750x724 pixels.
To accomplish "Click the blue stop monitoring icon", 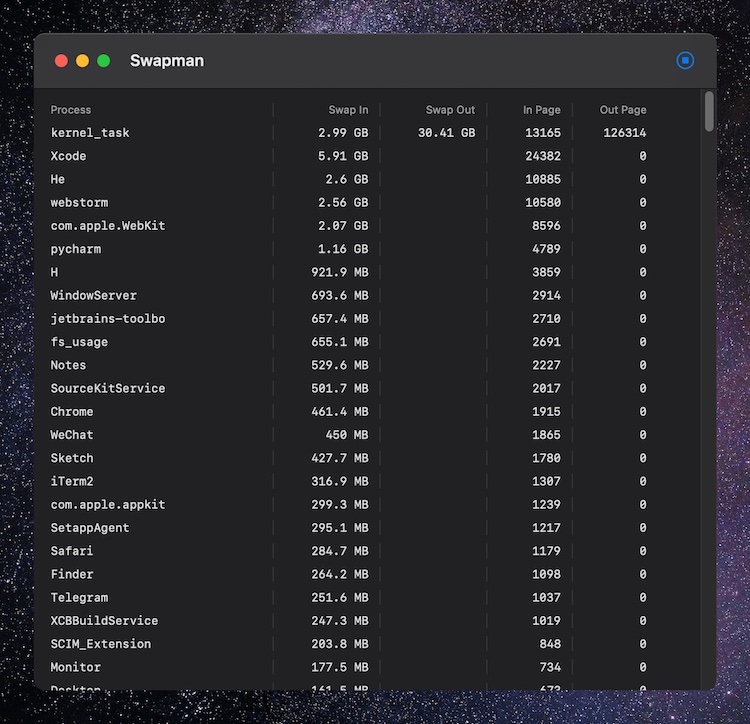I will 685,61.
